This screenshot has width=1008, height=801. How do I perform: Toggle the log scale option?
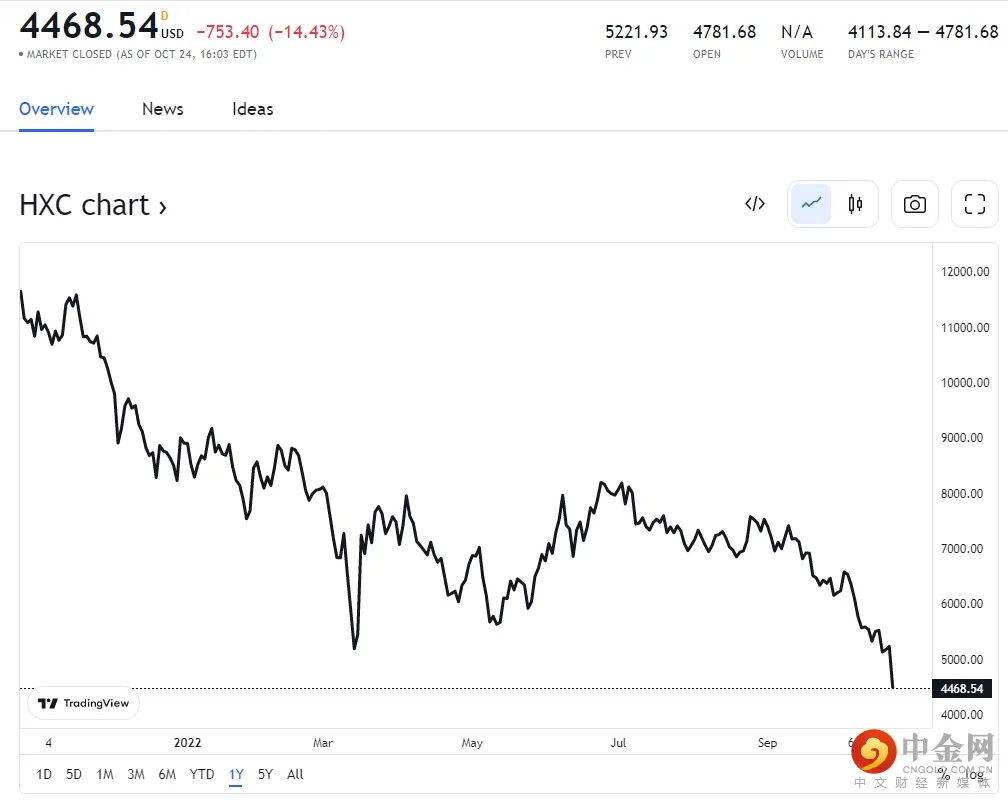975,774
